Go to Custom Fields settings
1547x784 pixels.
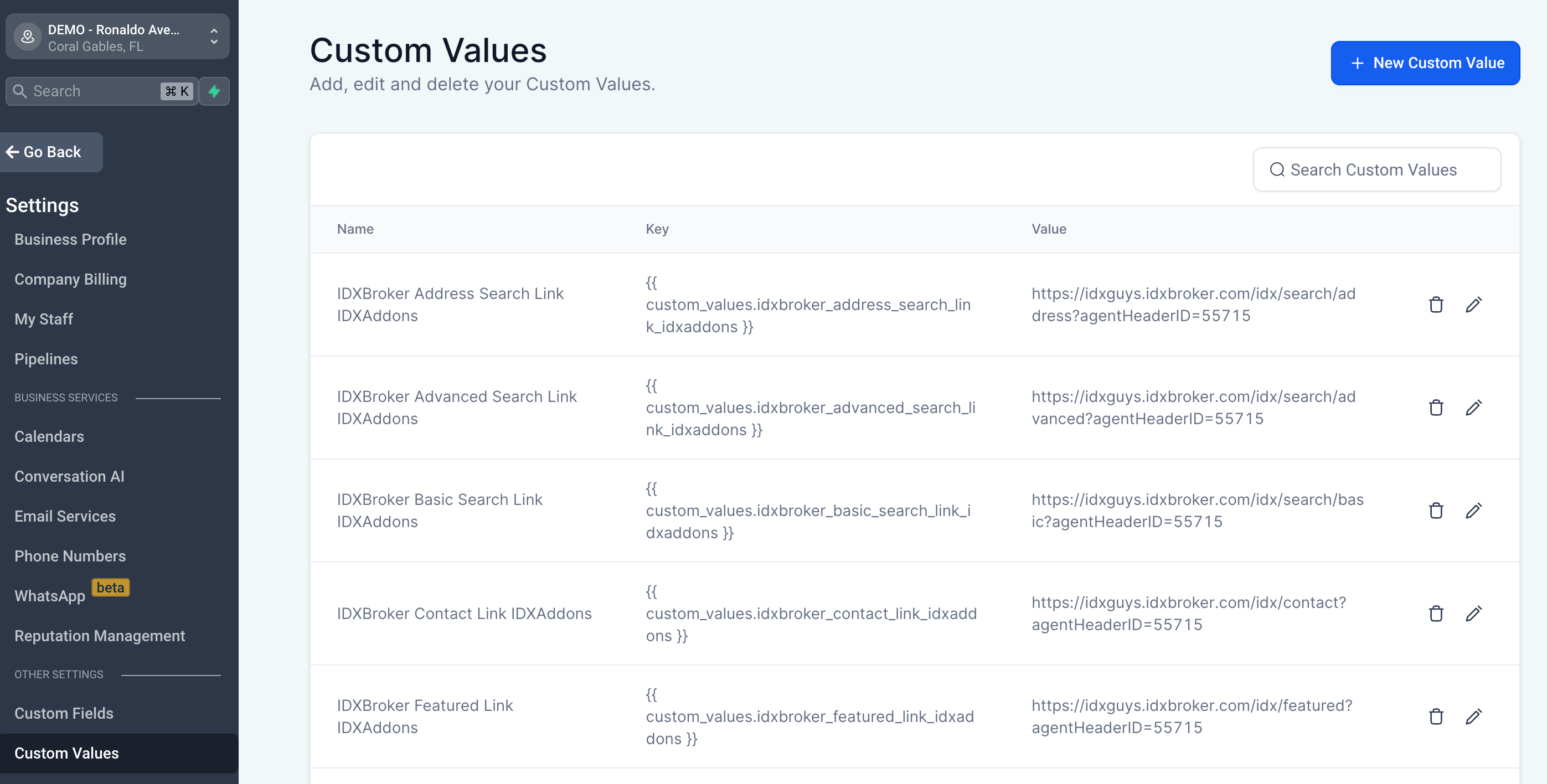coord(64,713)
